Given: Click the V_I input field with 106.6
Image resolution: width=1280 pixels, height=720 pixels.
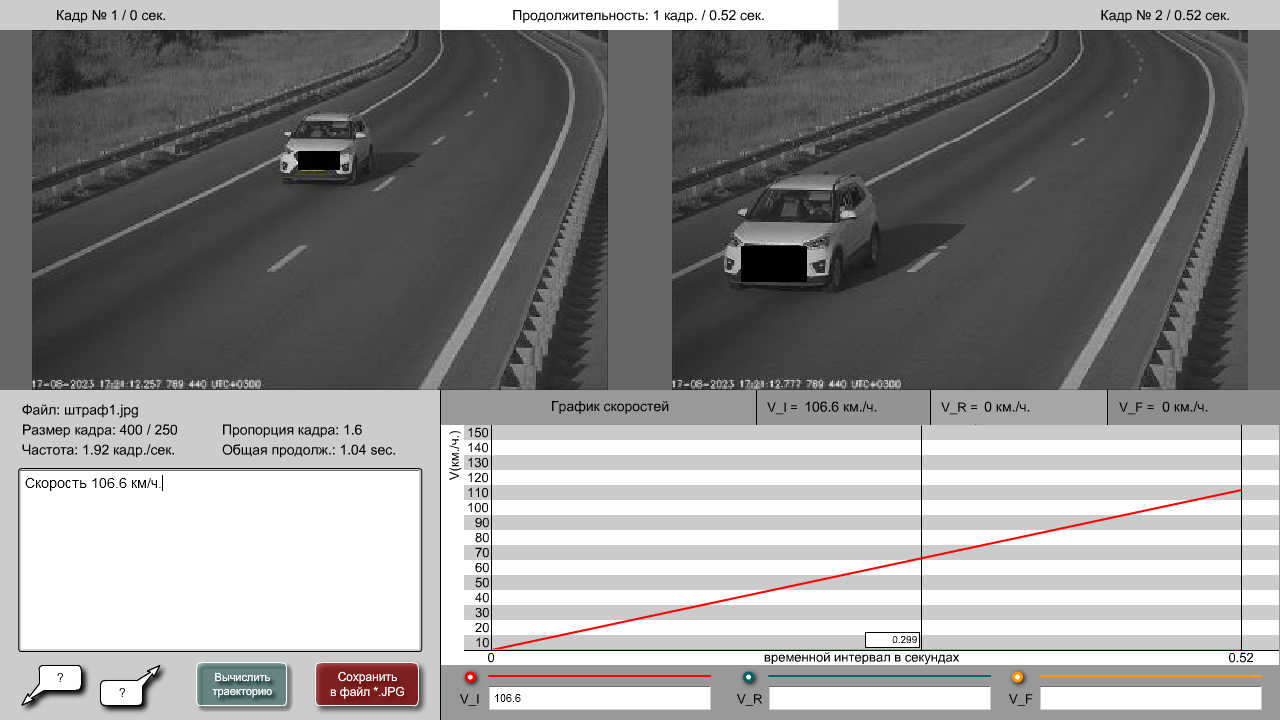Looking at the screenshot, I should click(x=599, y=699).
